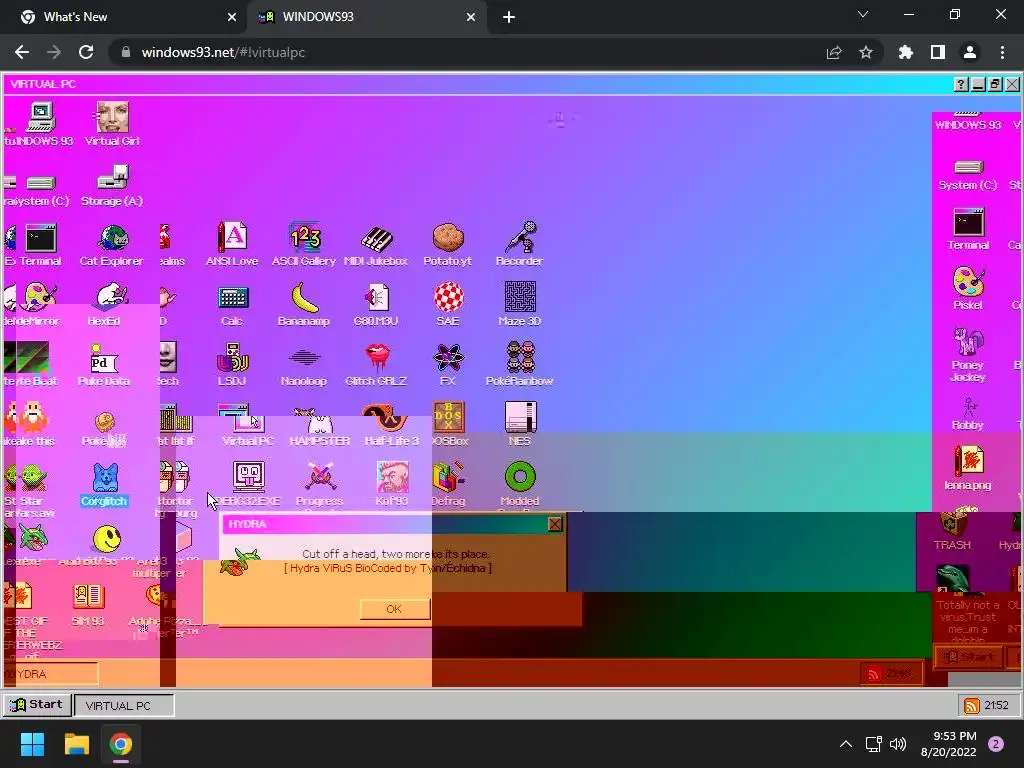Select the Corglitch dog icon
Image resolution: width=1024 pixels, height=768 pixels.
coord(104,485)
